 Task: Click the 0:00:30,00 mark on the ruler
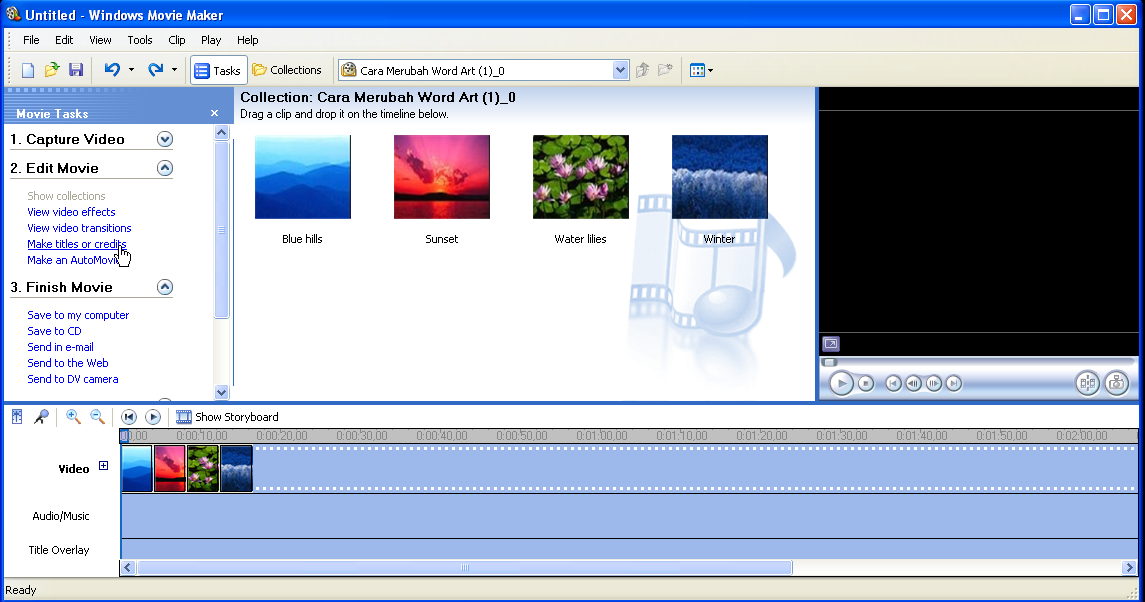(x=362, y=435)
